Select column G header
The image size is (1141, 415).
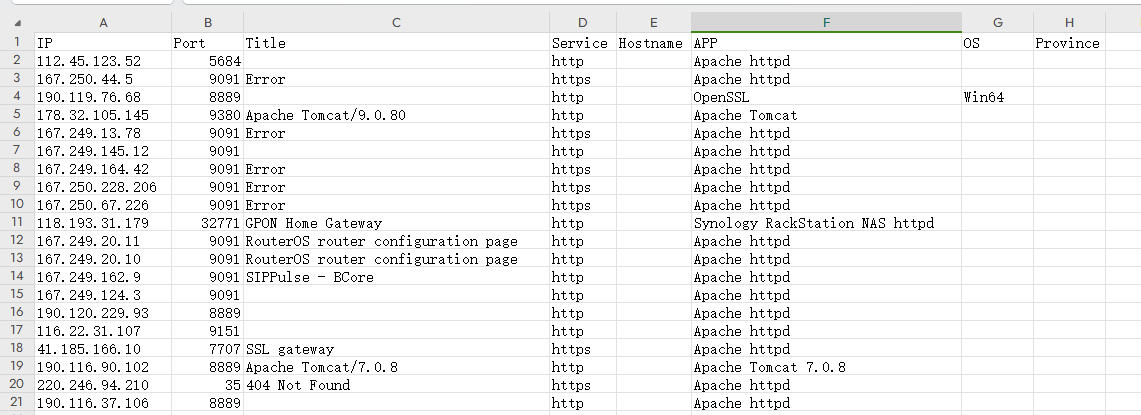coord(997,23)
